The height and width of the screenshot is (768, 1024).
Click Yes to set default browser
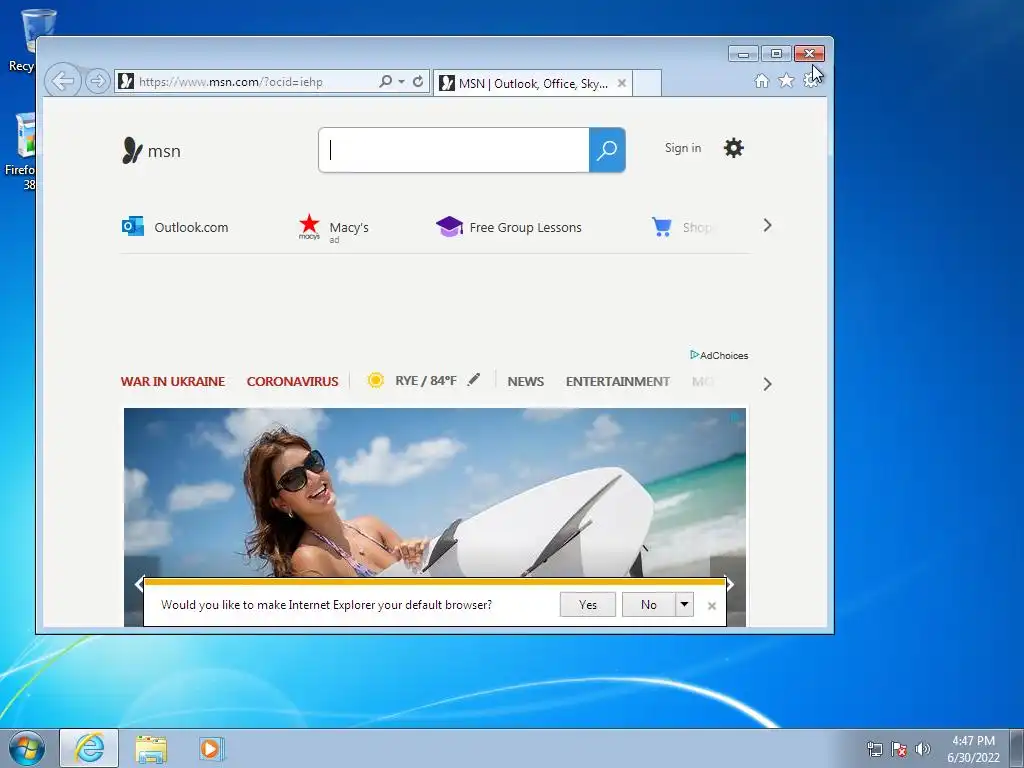tap(588, 605)
